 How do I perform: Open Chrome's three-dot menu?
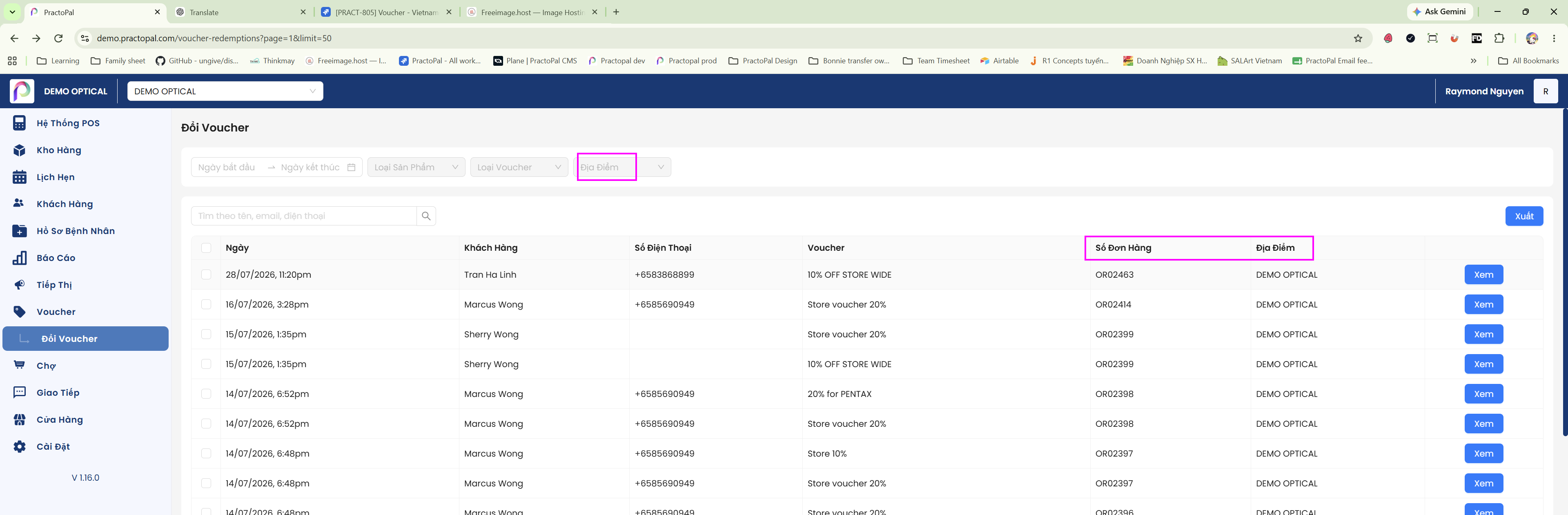click(x=1554, y=38)
